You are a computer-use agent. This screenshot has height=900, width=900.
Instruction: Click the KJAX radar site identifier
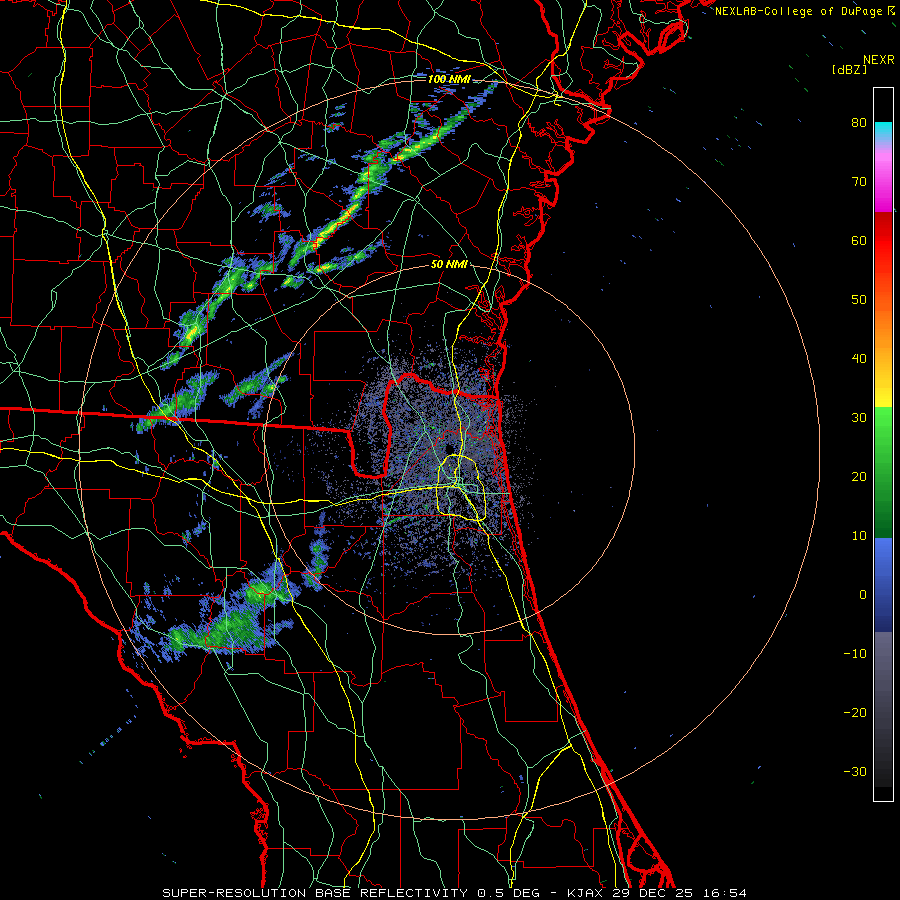click(585, 893)
